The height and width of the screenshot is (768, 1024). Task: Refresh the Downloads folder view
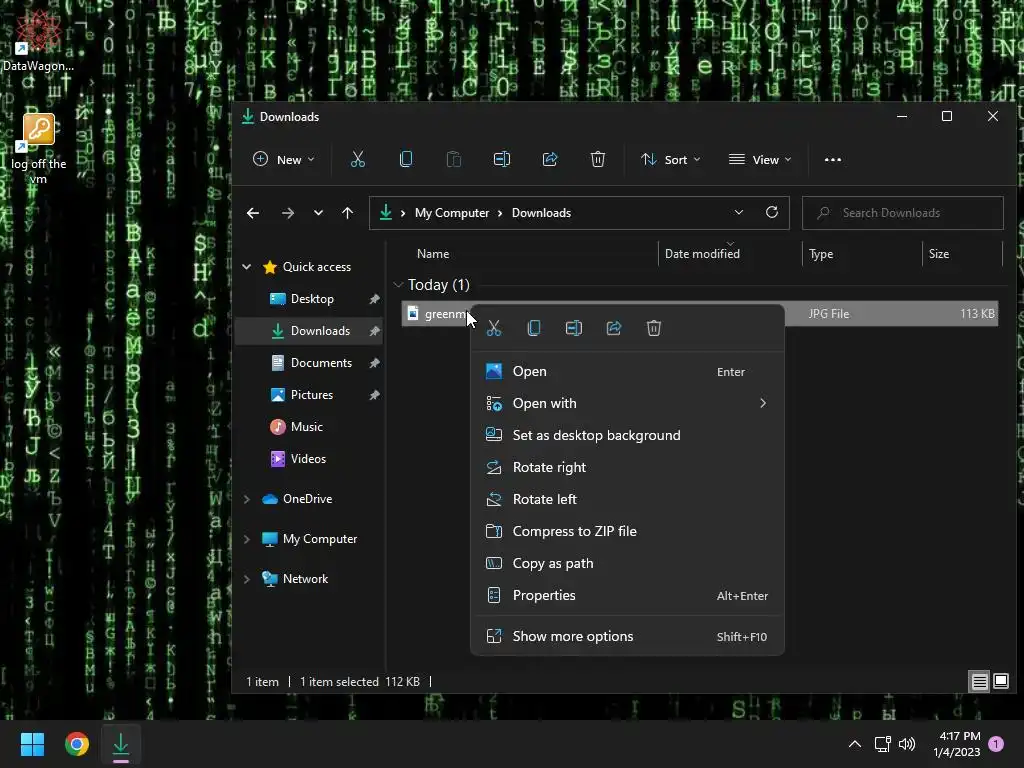[771, 213]
